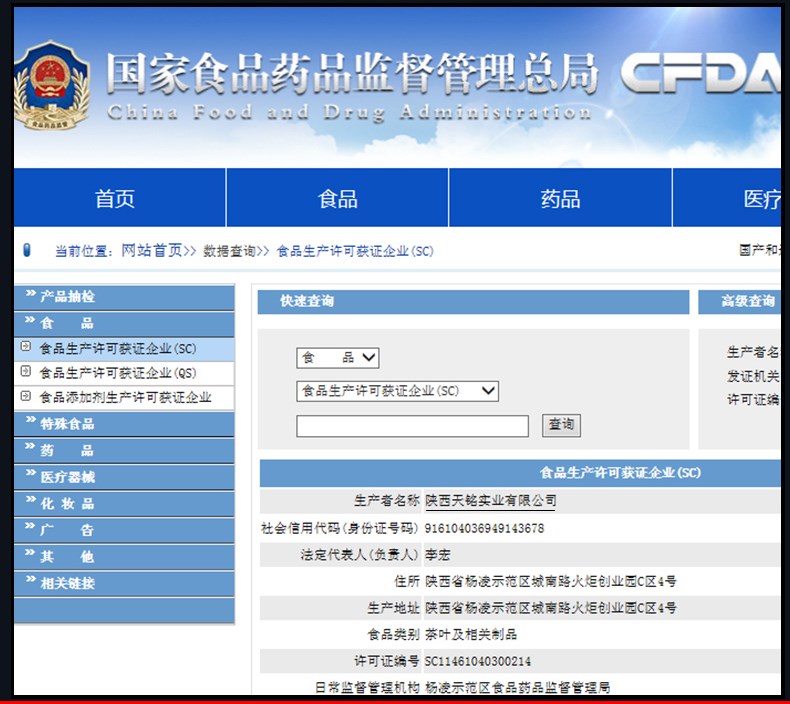Expand the 食品 sidebar section
Image resolution: width=790 pixels, height=704 pixels.
[x=124, y=324]
